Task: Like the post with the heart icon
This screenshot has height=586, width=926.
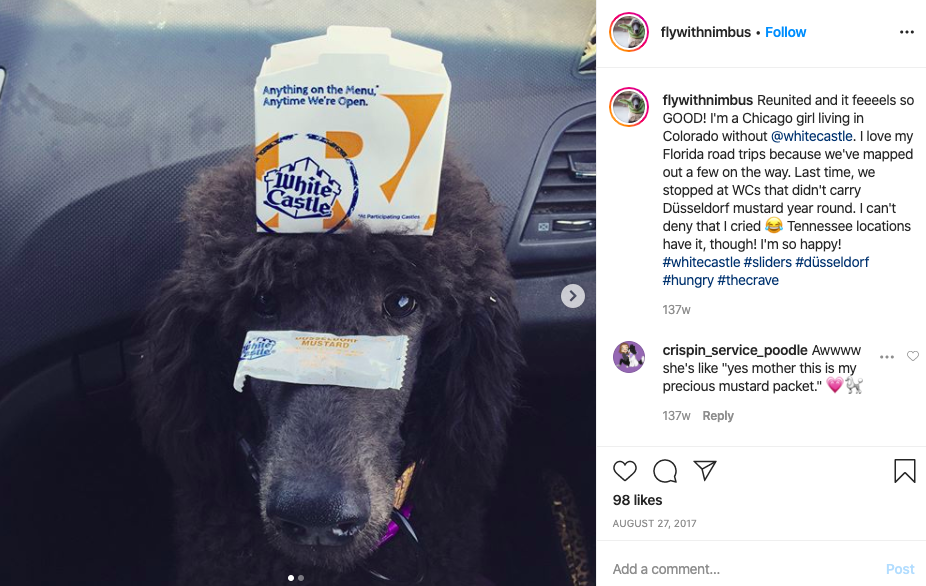Action: pos(625,471)
